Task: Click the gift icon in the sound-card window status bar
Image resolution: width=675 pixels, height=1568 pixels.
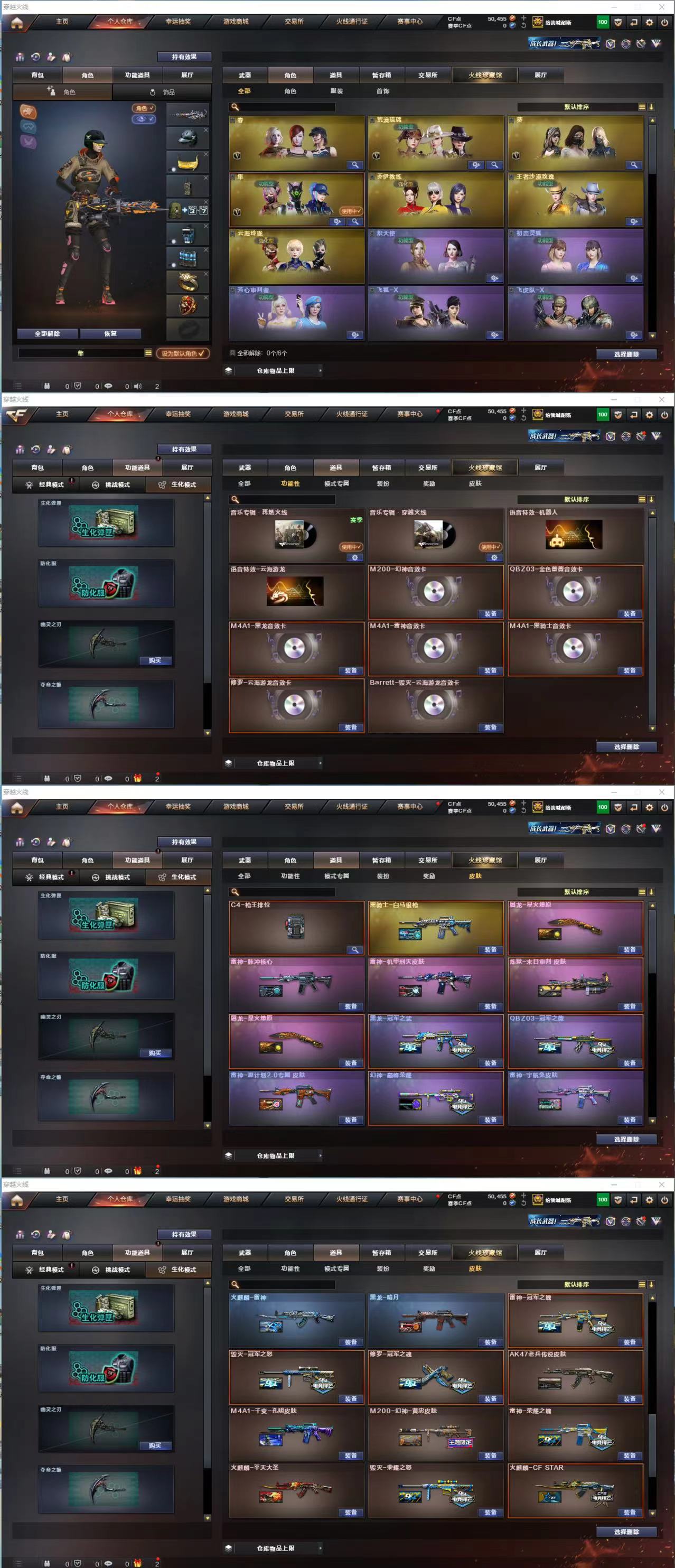Action: click(137, 779)
